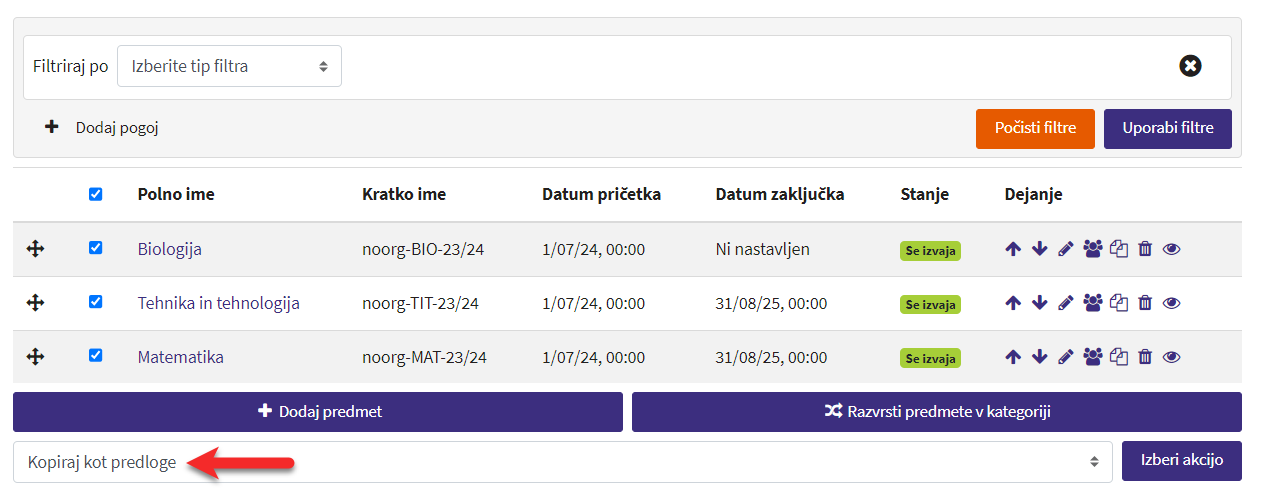1262x502 pixels.
Task: Click Razvrsti predmete v kategoriji button
Action: point(936,411)
